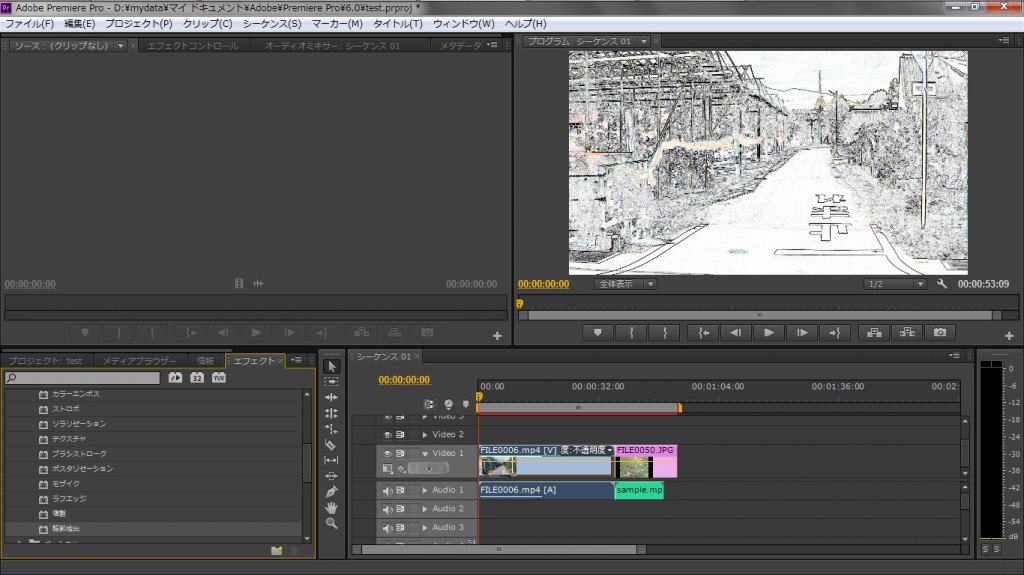Image resolution: width=1024 pixels, height=575 pixels.
Task: Expand the Audio 3 track
Action: [425, 527]
